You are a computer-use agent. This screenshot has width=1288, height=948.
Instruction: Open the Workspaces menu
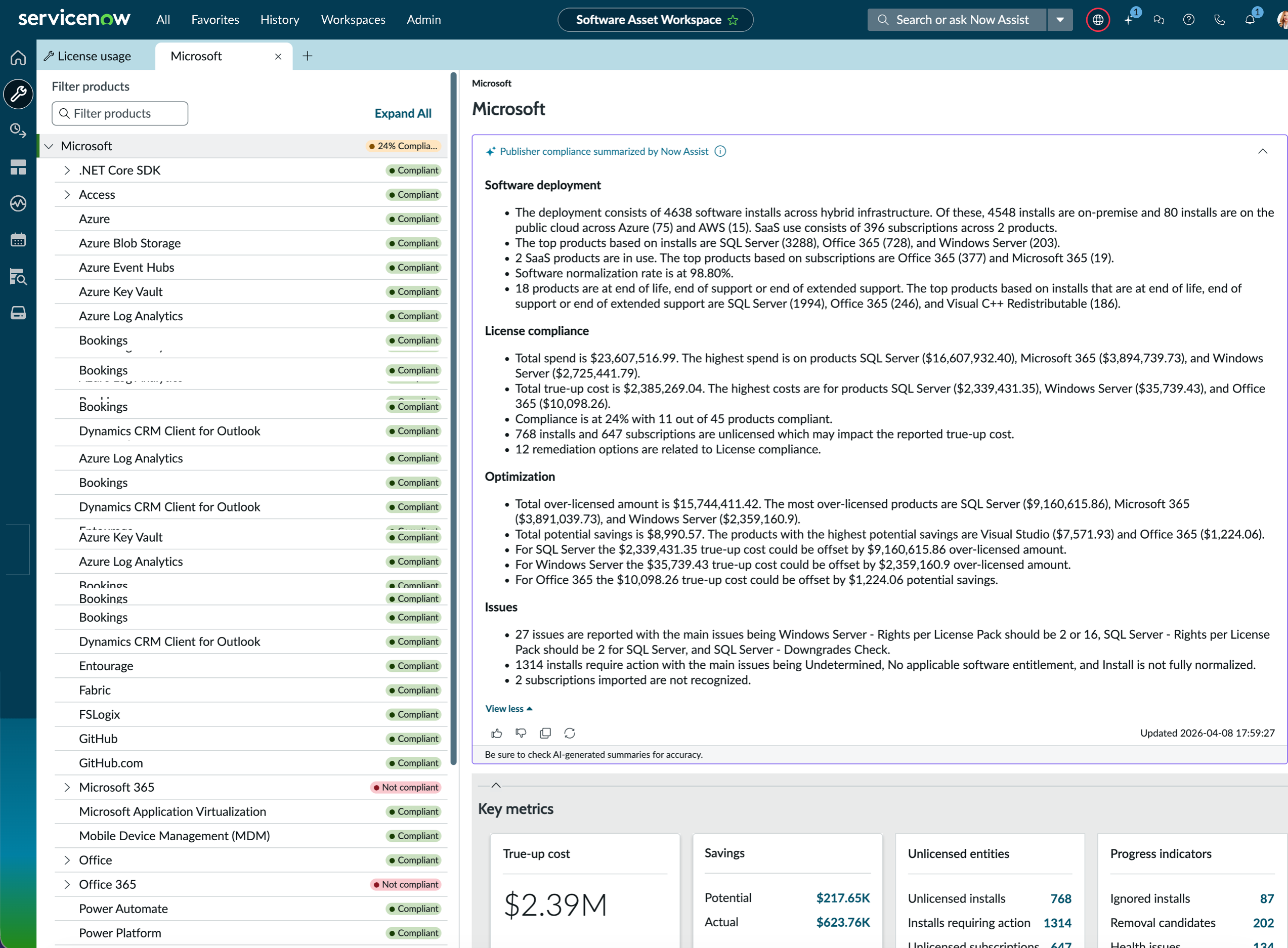coord(354,20)
